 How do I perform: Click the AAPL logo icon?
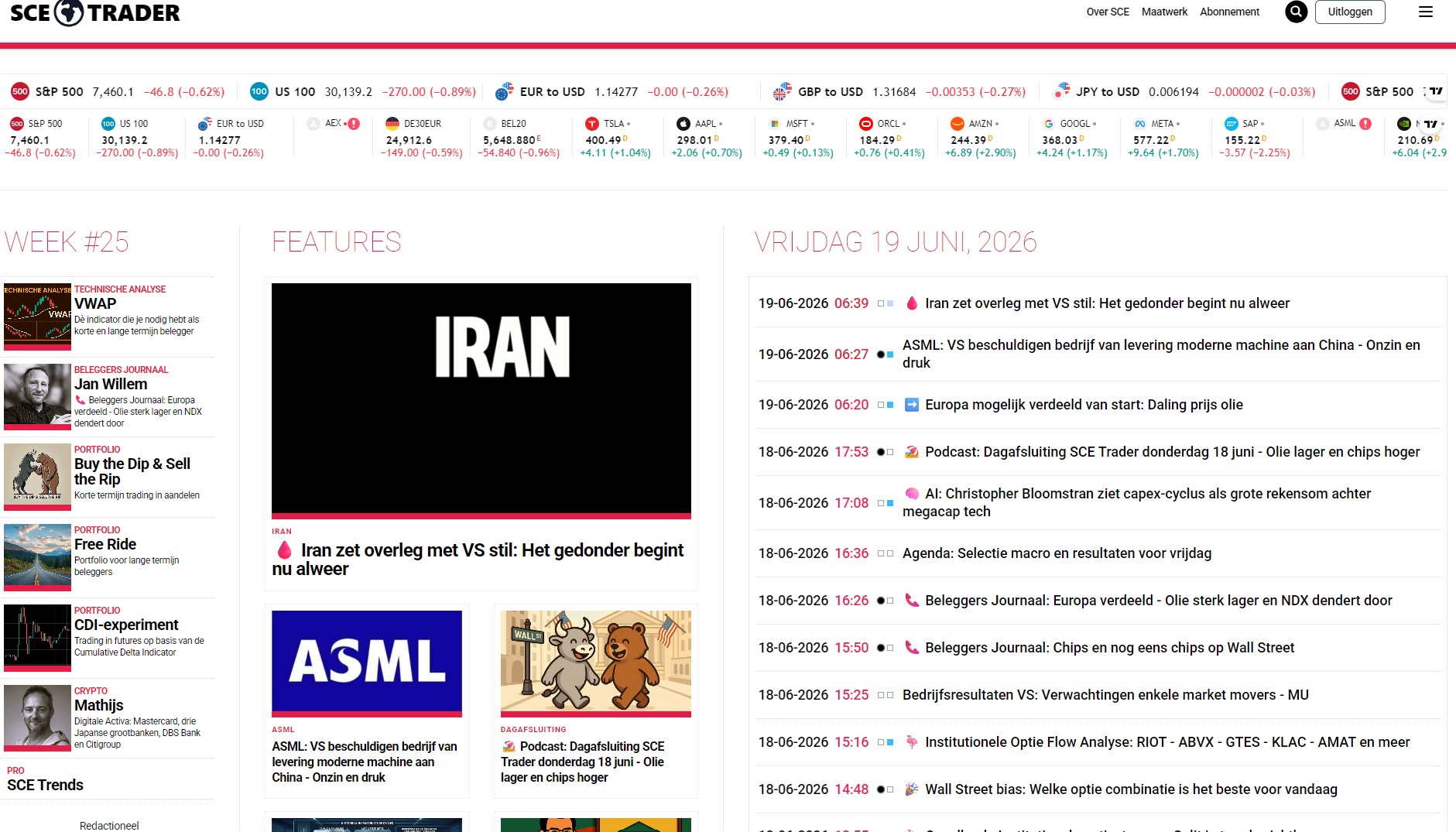point(683,124)
